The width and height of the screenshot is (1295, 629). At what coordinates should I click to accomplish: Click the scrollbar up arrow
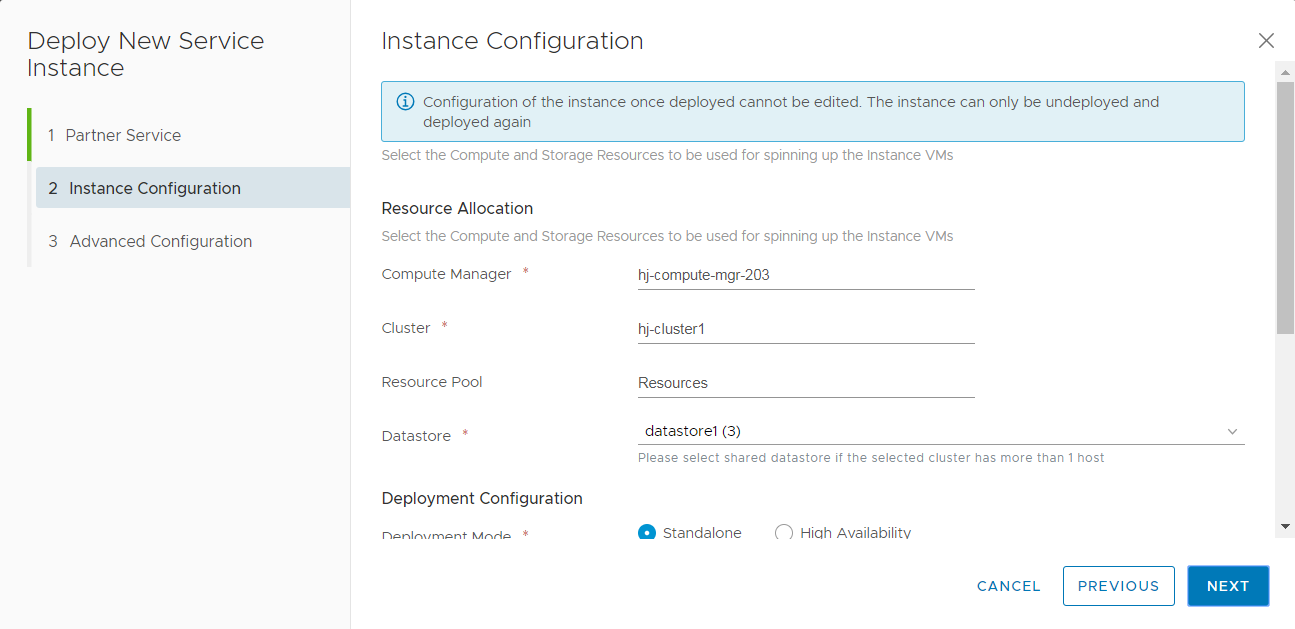[1285, 69]
